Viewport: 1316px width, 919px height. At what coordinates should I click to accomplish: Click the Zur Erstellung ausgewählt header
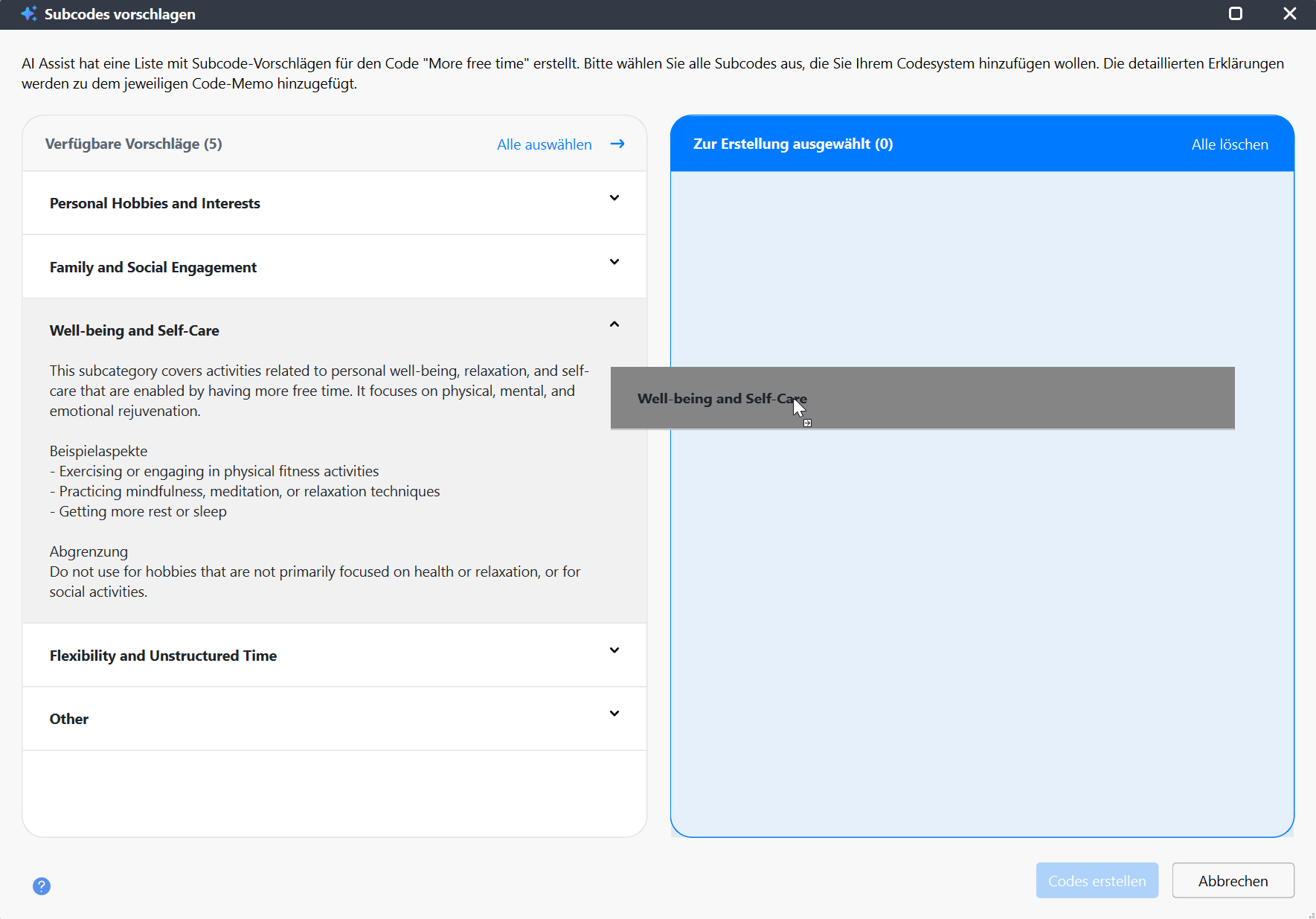point(792,144)
